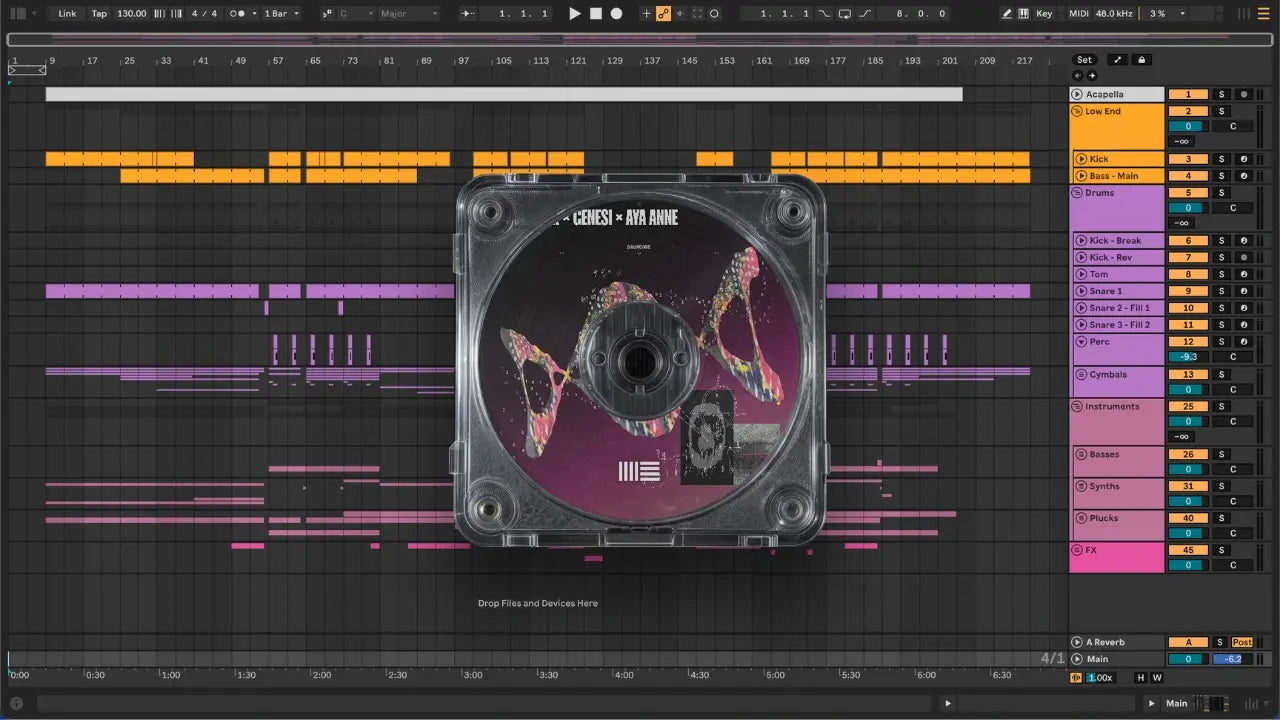This screenshot has height=720, width=1280.
Task: Open the Major scale mode dropdown
Action: pyautogui.click(x=409, y=14)
